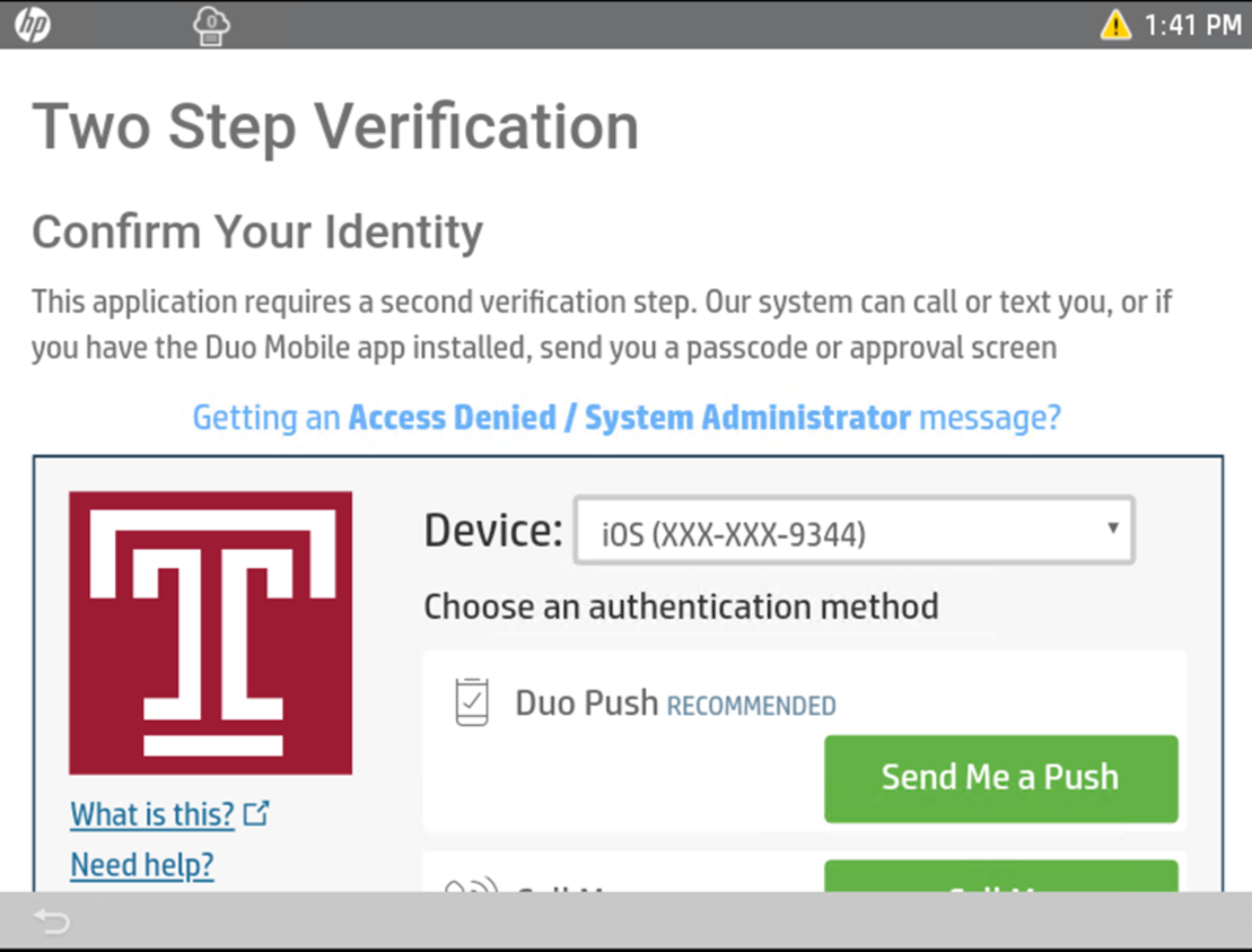
Task: Click the Temple University T logo
Action: coord(210,633)
